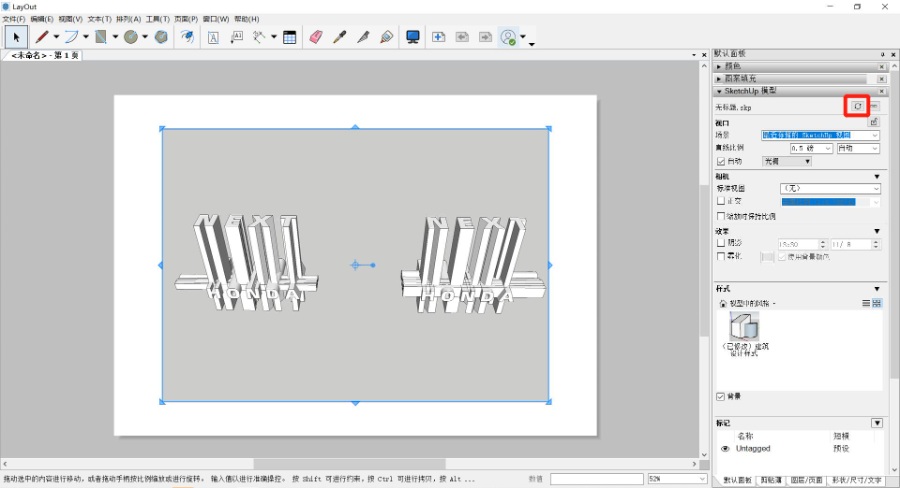Screen dimensions: 900x488
Task: Switch to the 剪贴簿 tray tab
Action: point(771,480)
